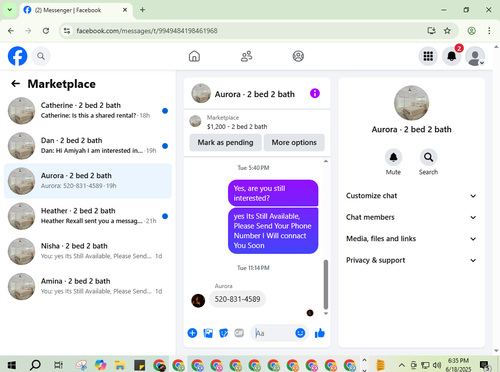Open File Explorer from taskbar

(x=120, y=365)
